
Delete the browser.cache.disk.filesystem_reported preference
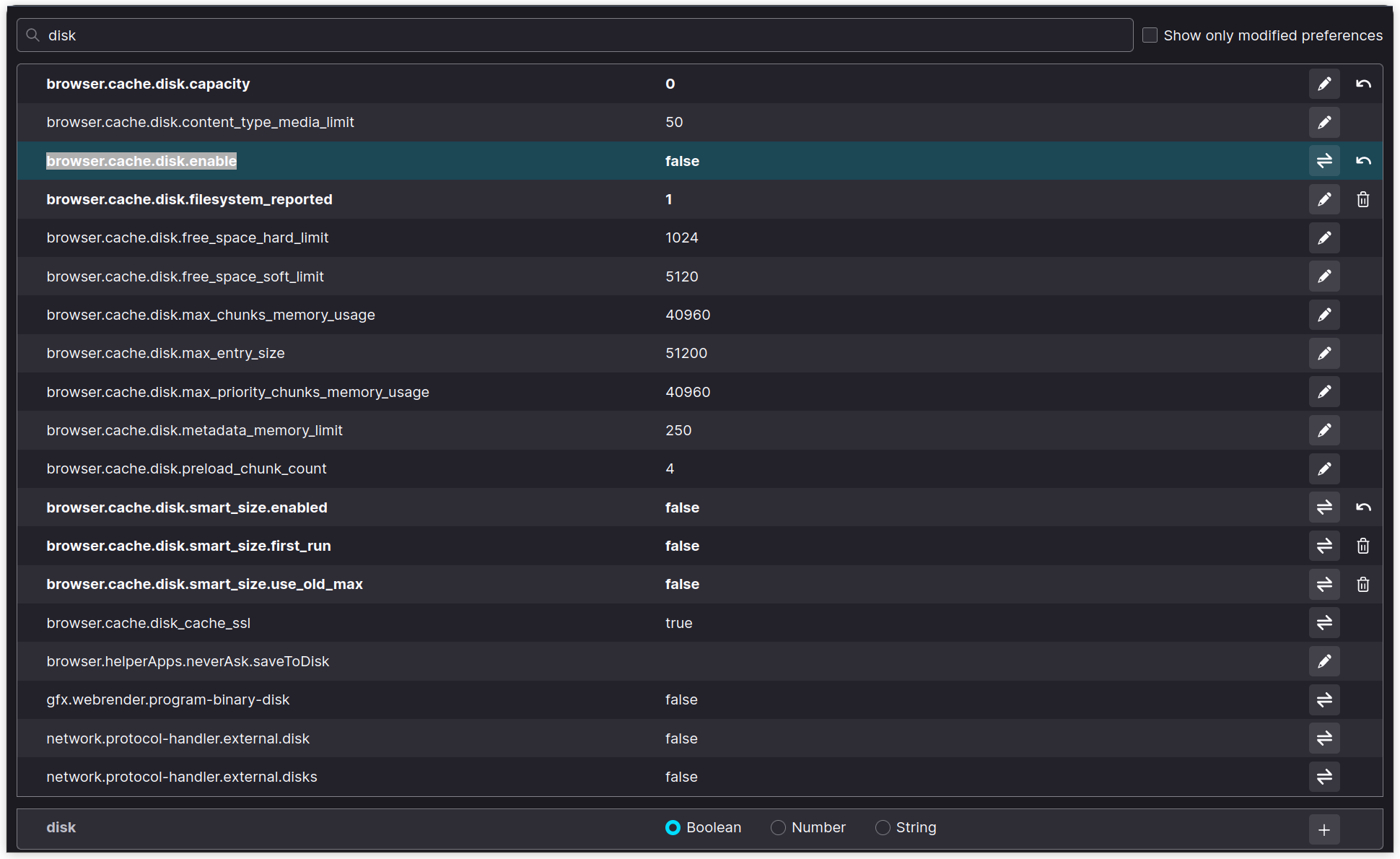point(1363,199)
